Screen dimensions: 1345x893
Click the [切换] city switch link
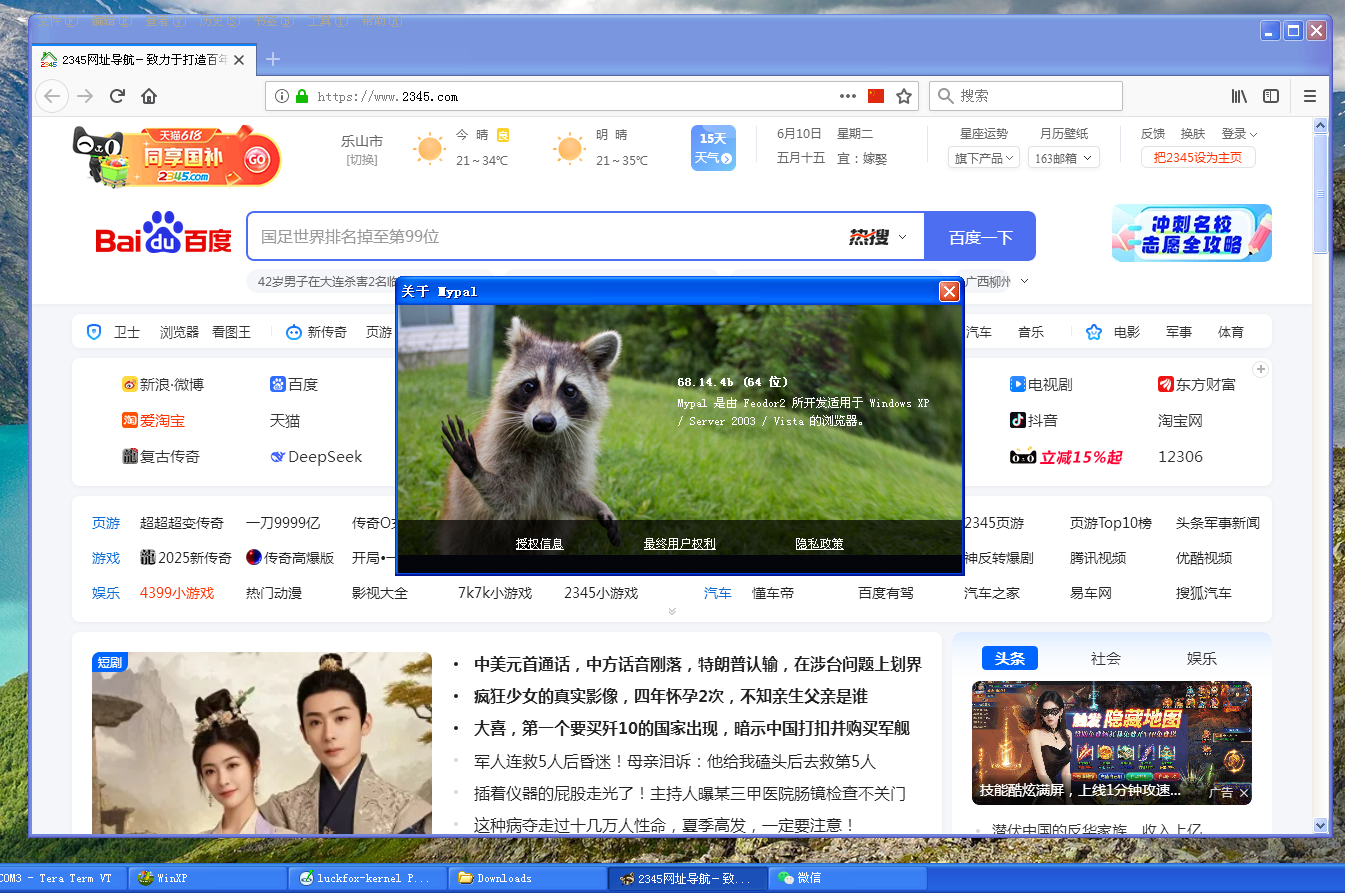362,160
